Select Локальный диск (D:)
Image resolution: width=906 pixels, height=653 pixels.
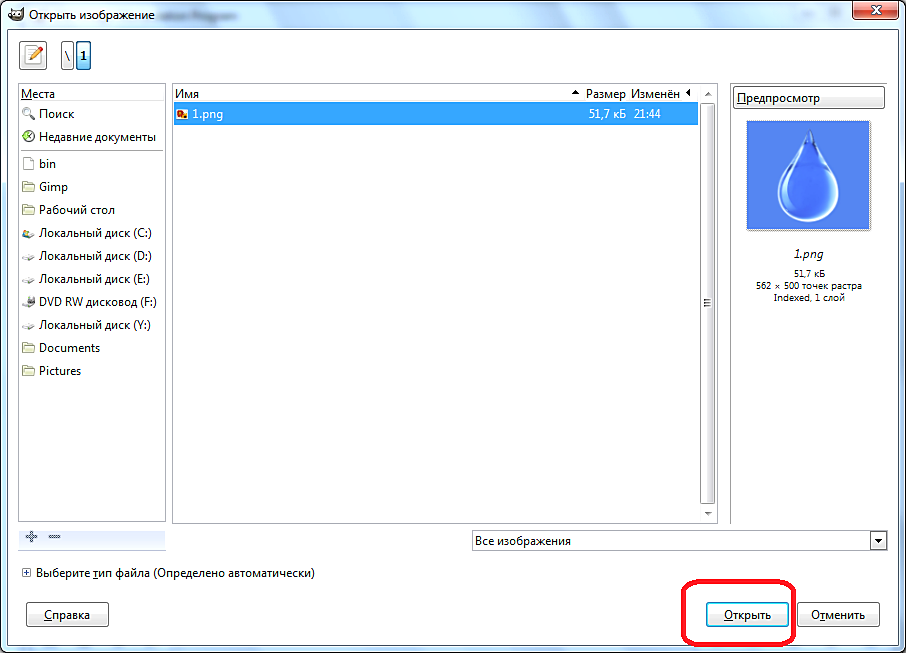[92, 256]
